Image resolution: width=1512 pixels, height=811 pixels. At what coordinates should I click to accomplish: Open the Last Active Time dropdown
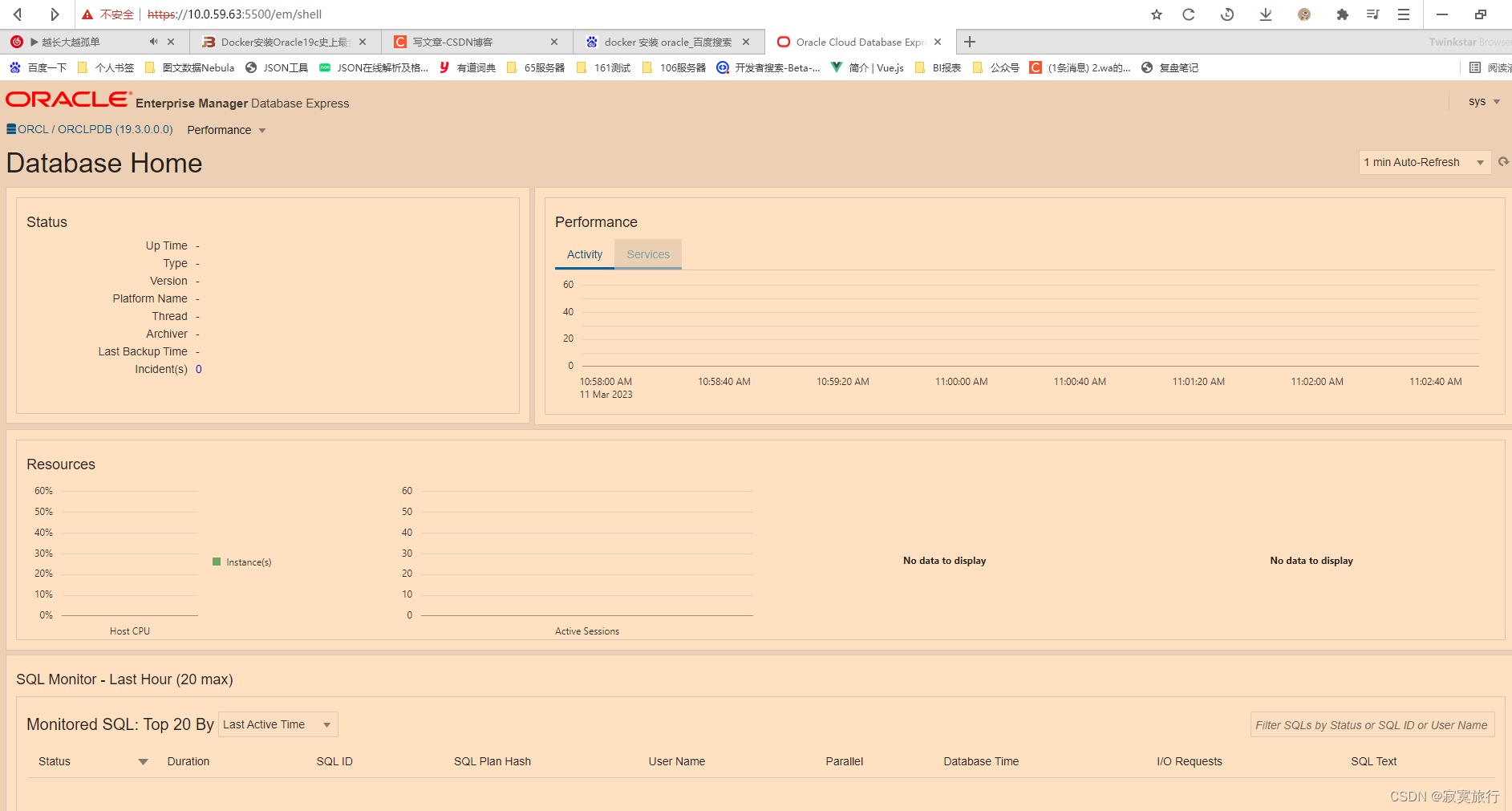[x=278, y=724]
